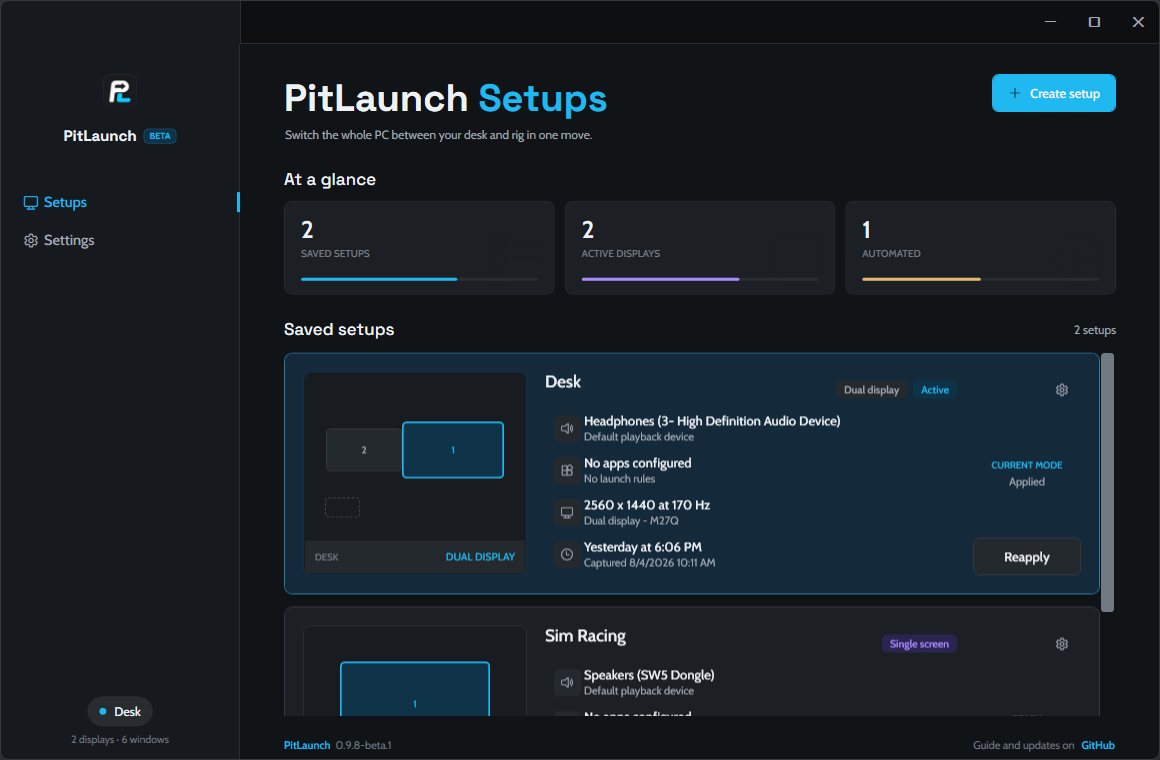The width and height of the screenshot is (1160, 760).
Task: Click the Desk clock timestamp icon
Action: (x=567, y=554)
